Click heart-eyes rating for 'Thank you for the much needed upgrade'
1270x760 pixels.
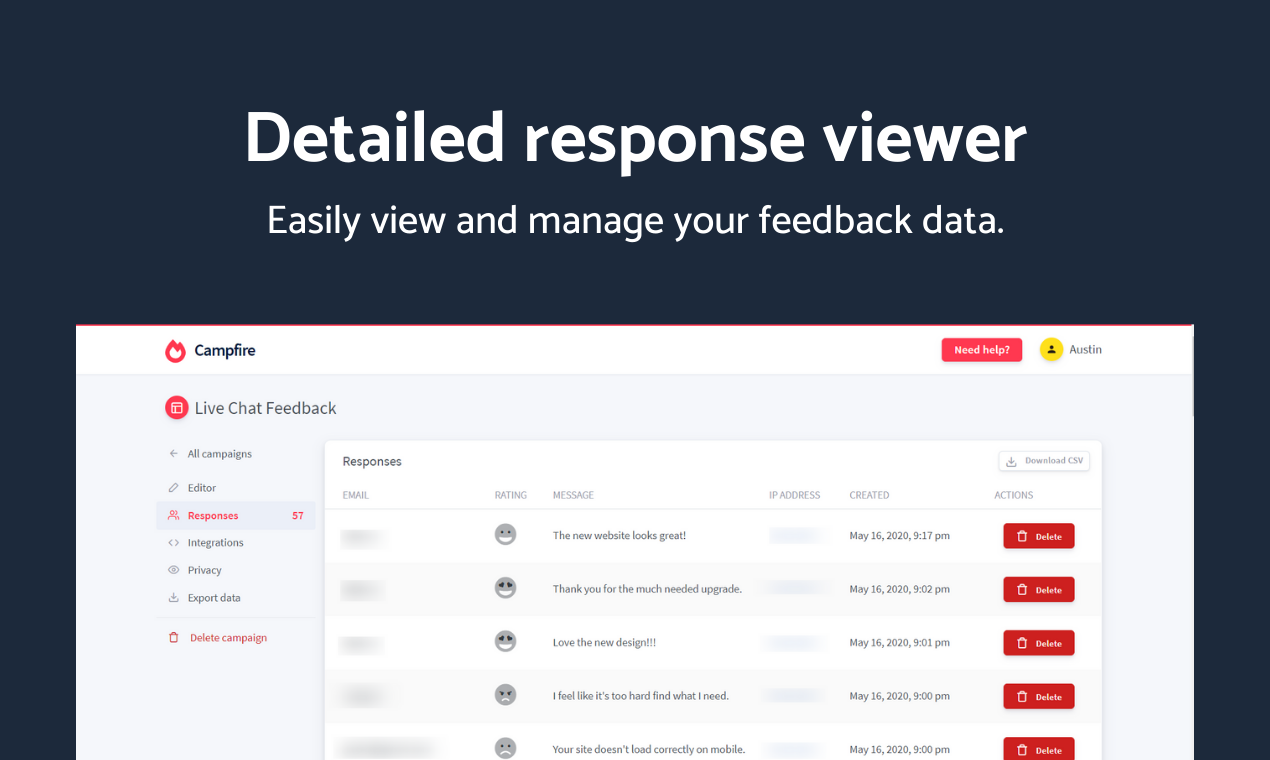(x=506, y=588)
